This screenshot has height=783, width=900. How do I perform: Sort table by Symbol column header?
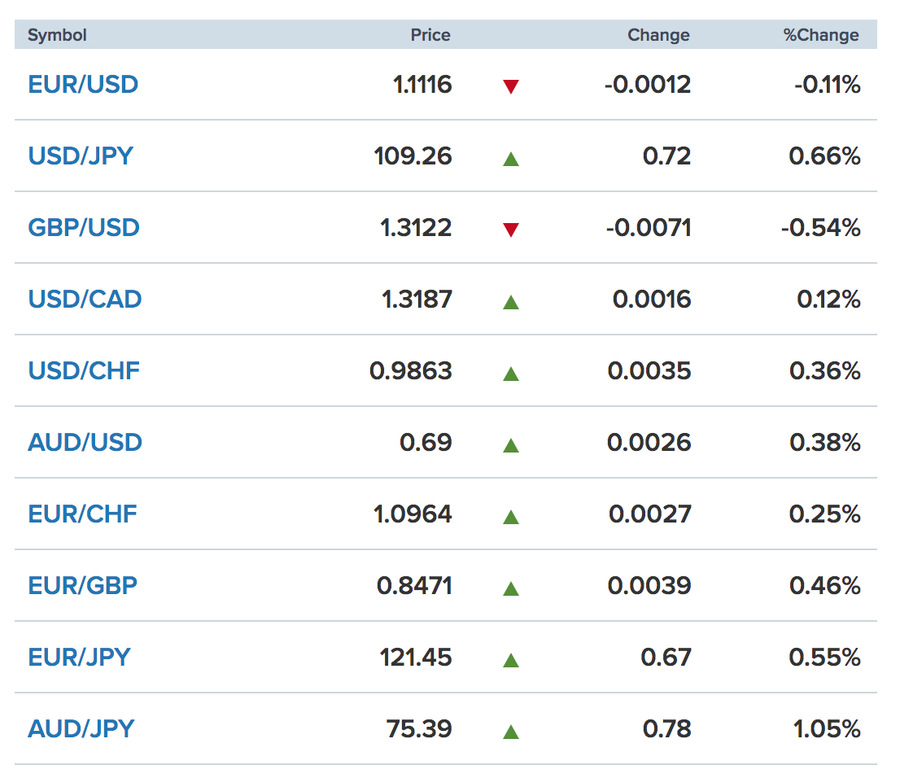click(x=57, y=35)
